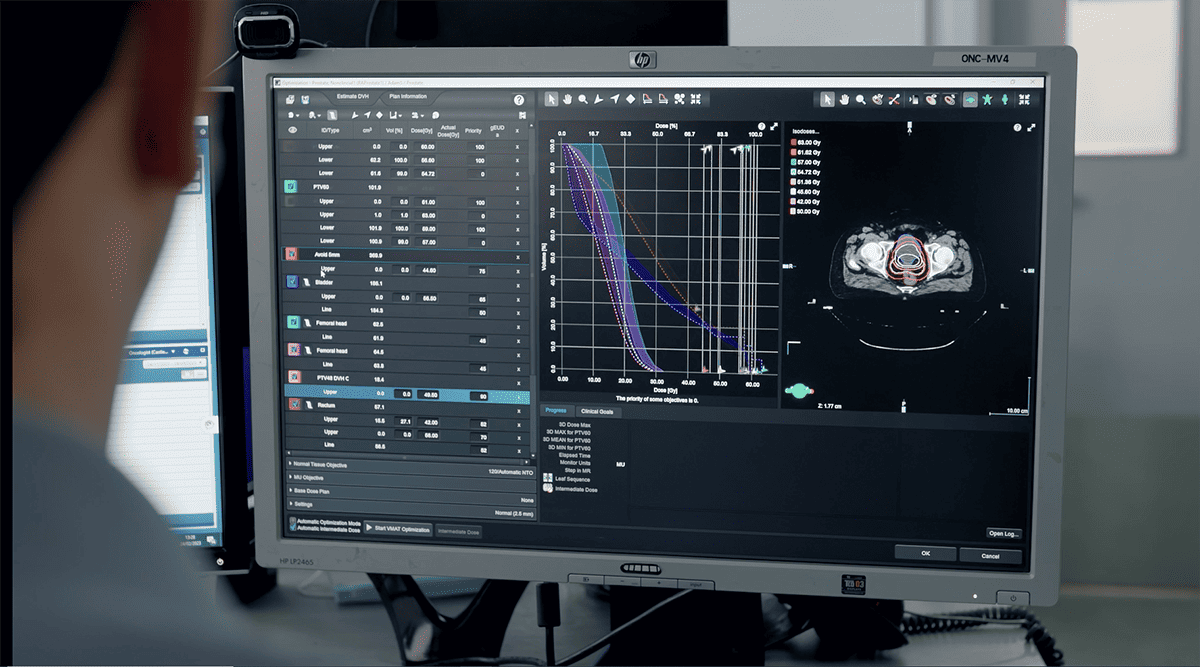This screenshot has height=667, width=1200.
Task: Click the 57.00 Gy isodose color swatch
Action: tap(794, 161)
